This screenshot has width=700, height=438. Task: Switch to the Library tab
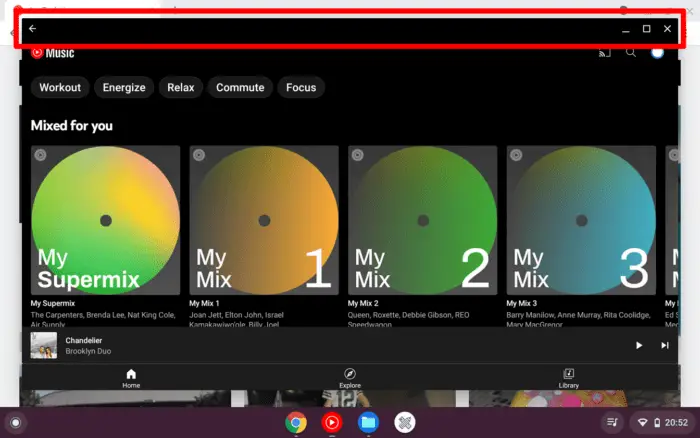[x=568, y=378]
